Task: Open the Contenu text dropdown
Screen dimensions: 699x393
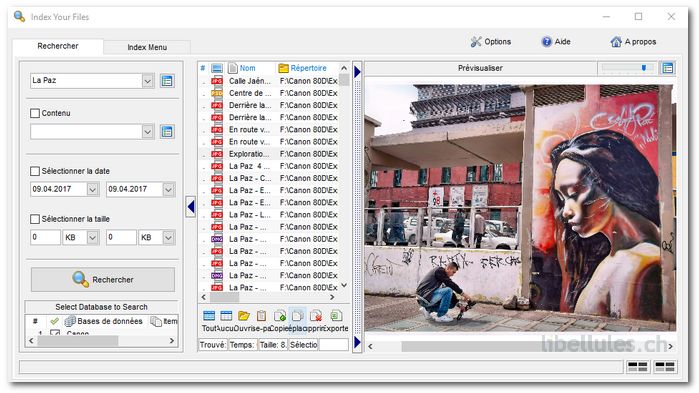Action: click(148, 132)
